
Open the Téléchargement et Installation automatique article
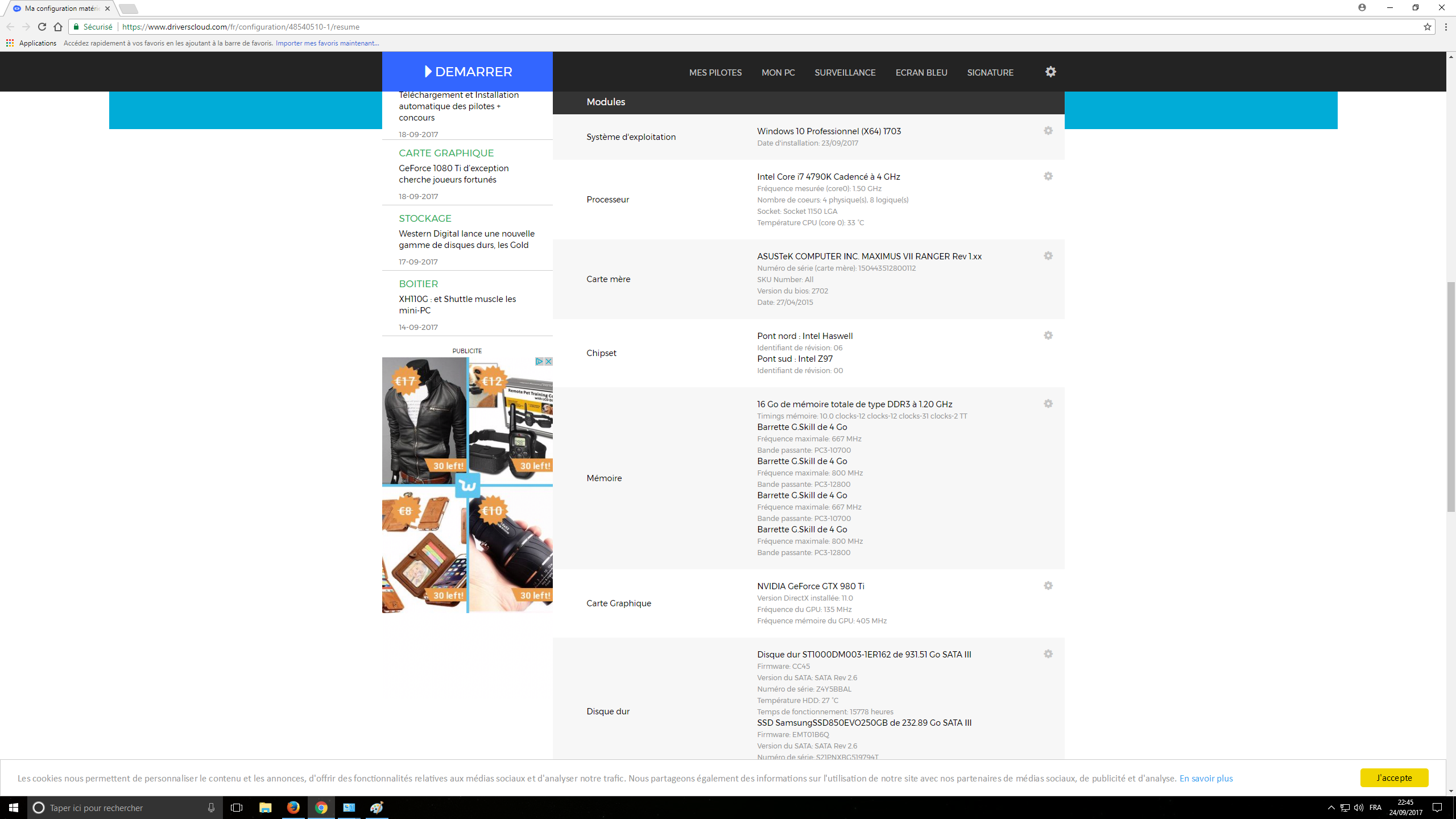pyautogui.click(x=458, y=106)
